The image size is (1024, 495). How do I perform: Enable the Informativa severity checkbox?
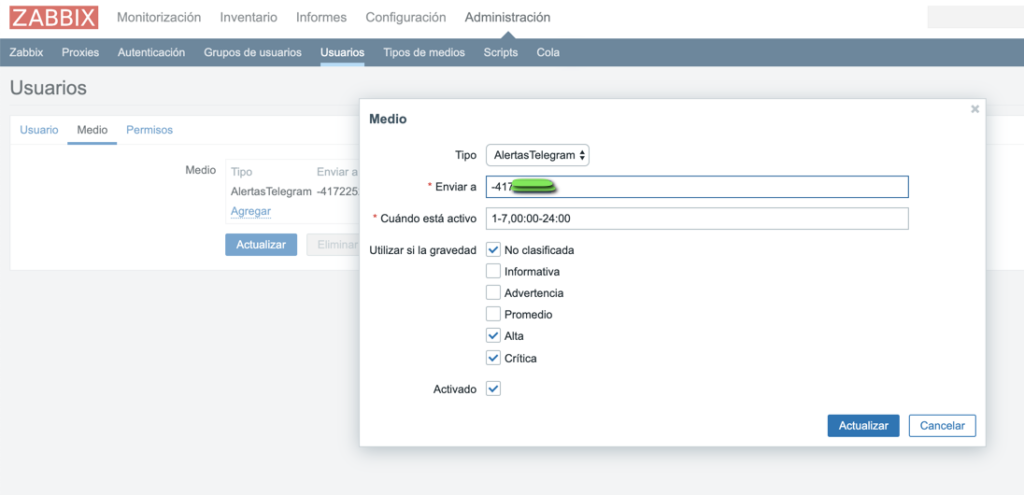point(493,271)
